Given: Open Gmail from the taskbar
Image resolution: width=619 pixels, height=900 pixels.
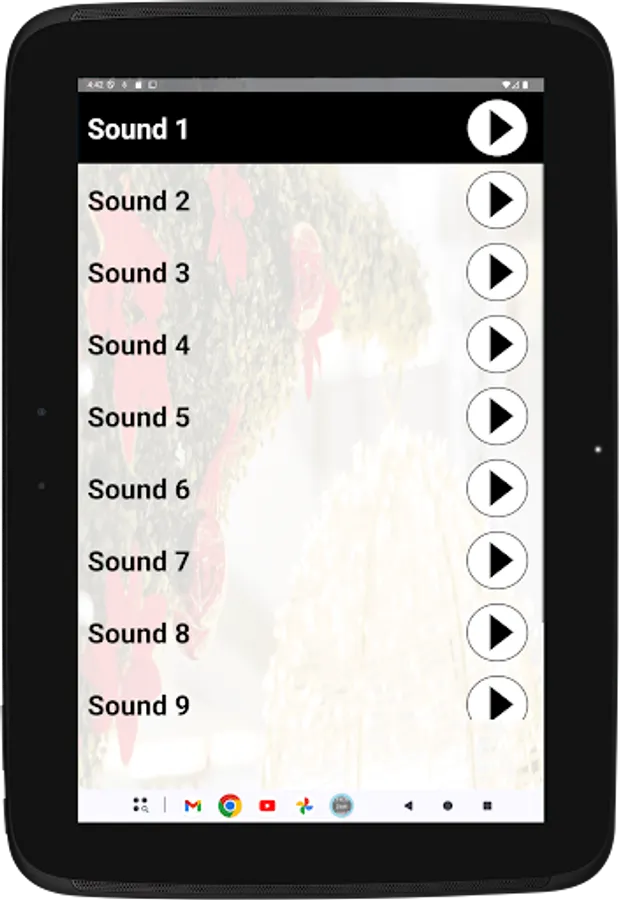Looking at the screenshot, I should [193, 806].
